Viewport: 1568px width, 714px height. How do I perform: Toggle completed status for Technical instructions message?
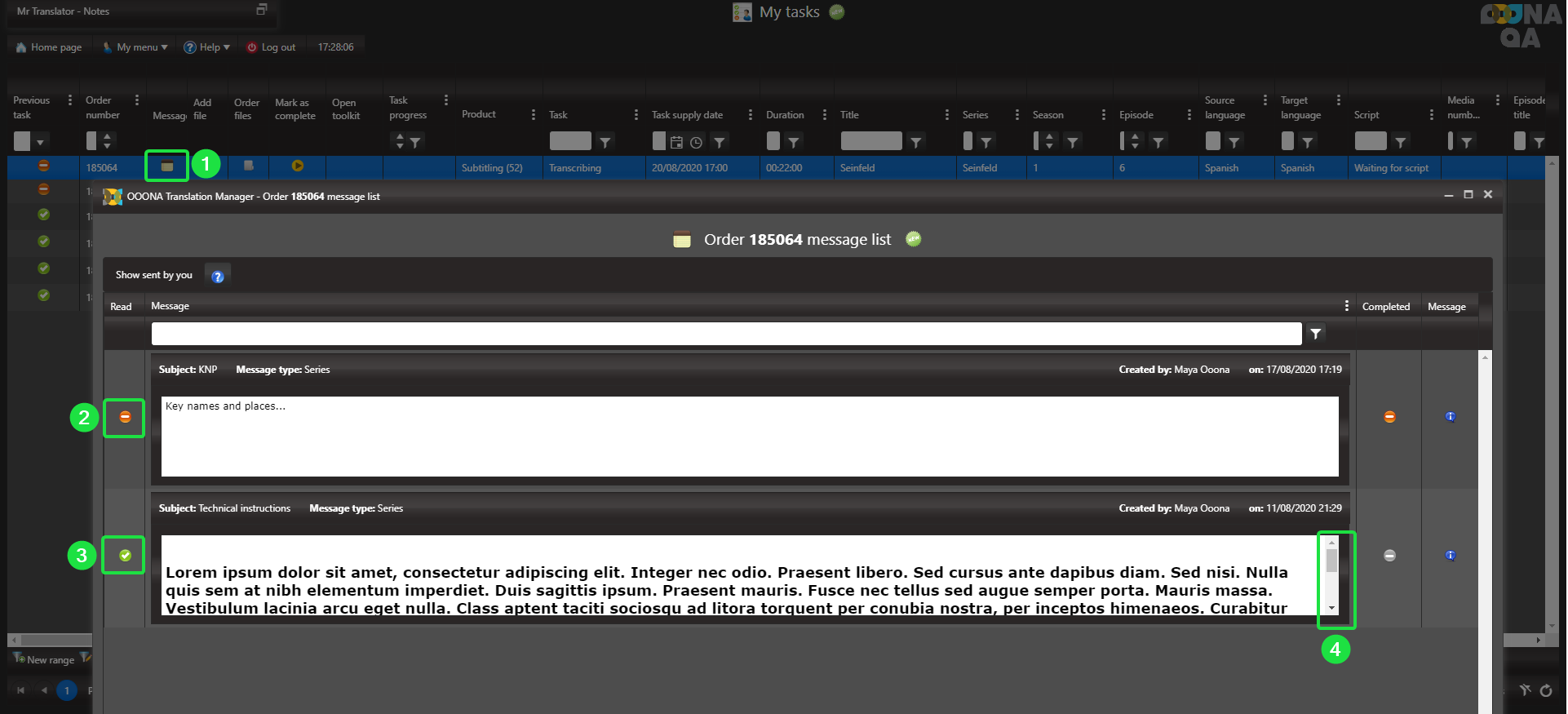(1389, 556)
